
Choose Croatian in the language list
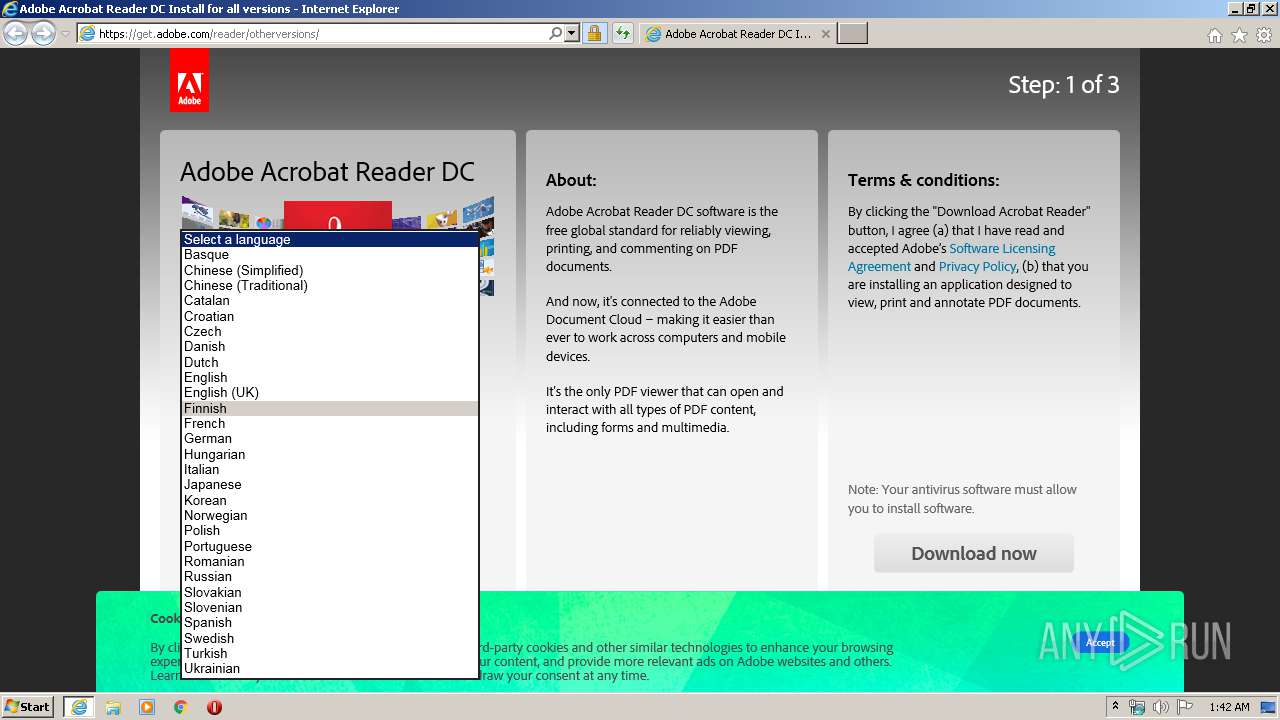point(330,316)
